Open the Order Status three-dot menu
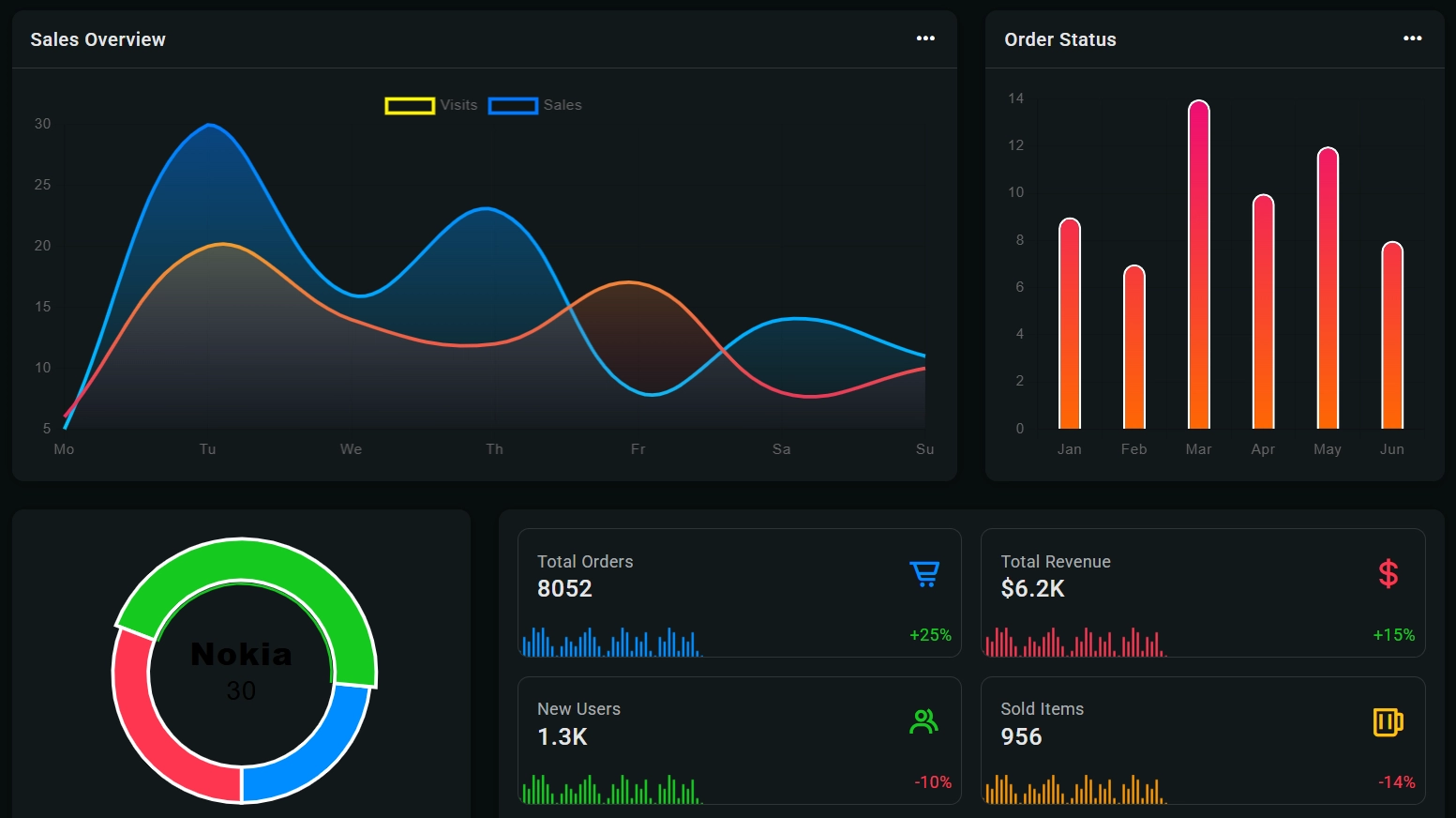Viewport: 1456px width, 818px height. [x=1412, y=38]
